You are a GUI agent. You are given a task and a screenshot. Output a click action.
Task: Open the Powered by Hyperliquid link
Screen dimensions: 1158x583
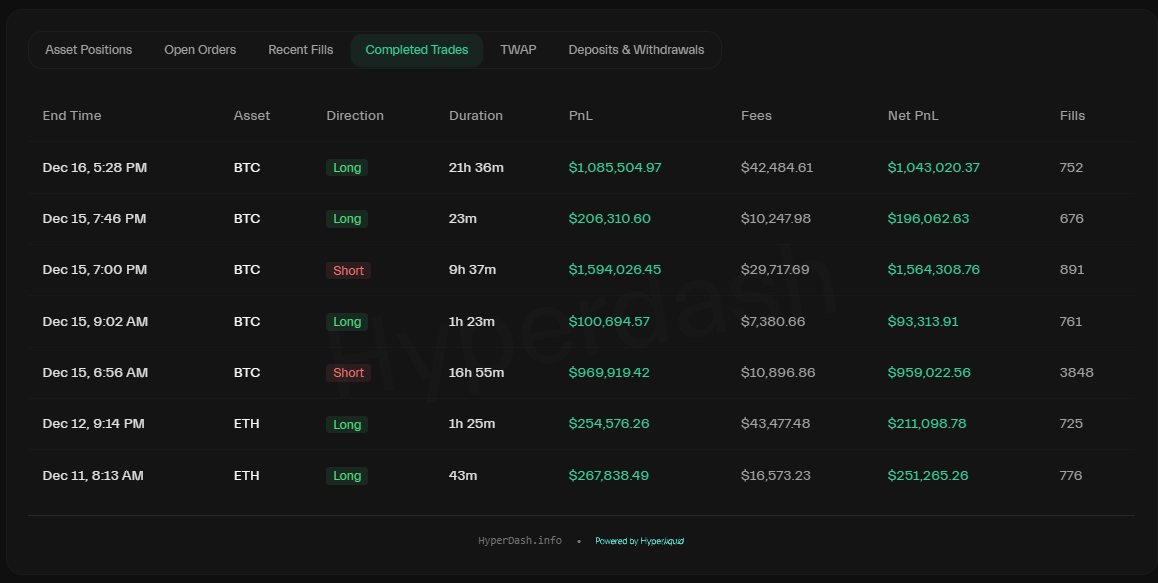[639, 541]
